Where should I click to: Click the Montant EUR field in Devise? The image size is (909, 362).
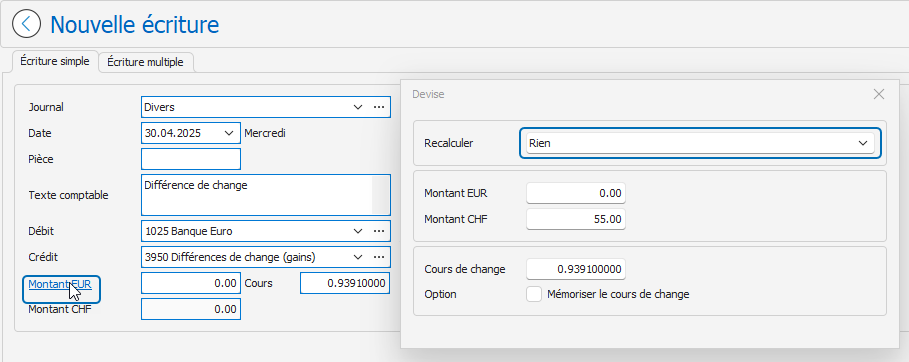(x=576, y=193)
